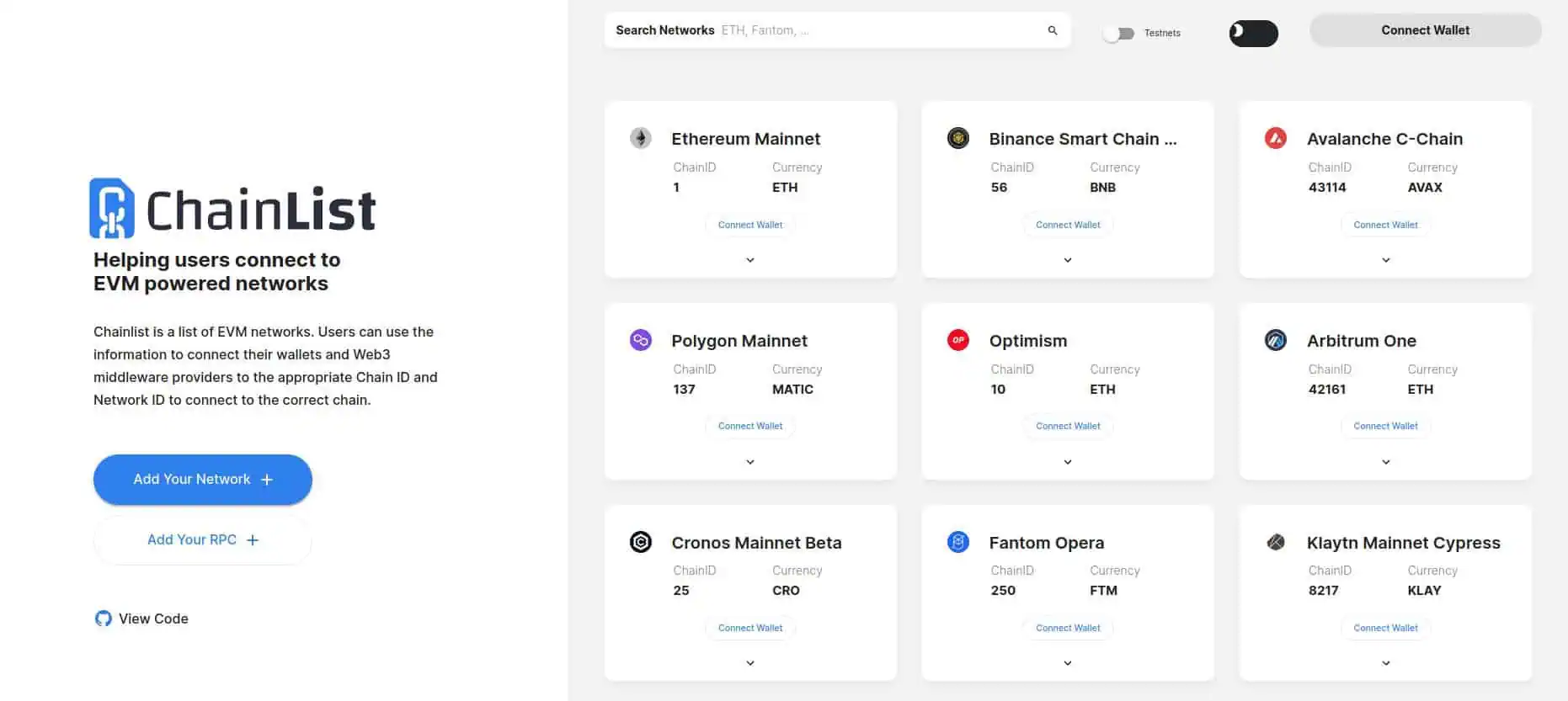This screenshot has height=701, width=1568.
Task: Expand the Cronos Mainnet Beta card details
Action: (750, 663)
